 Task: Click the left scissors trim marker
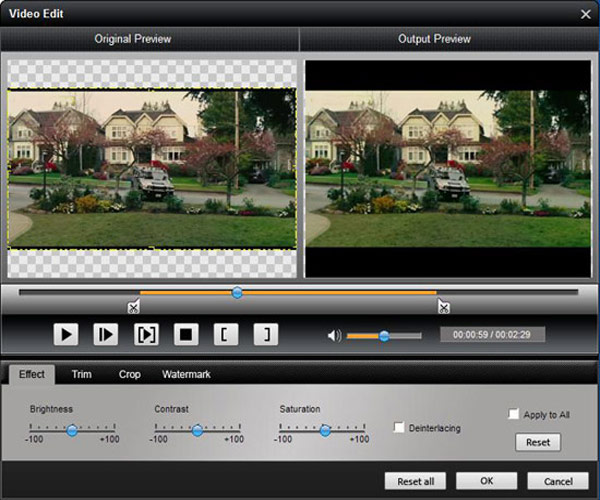pyautogui.click(x=133, y=307)
